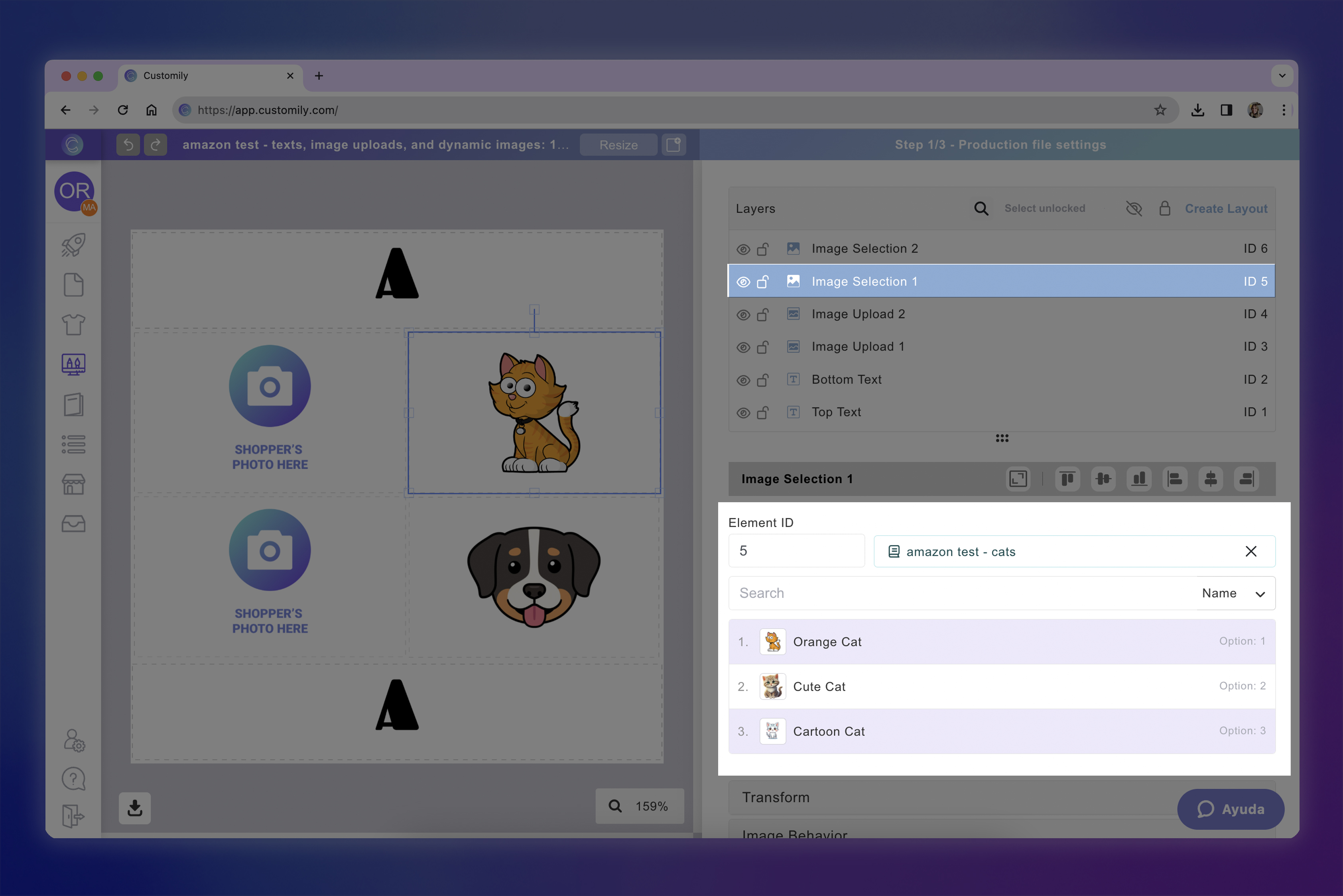Toggle hide-all eye-slash icon in Layers header

click(x=1134, y=208)
